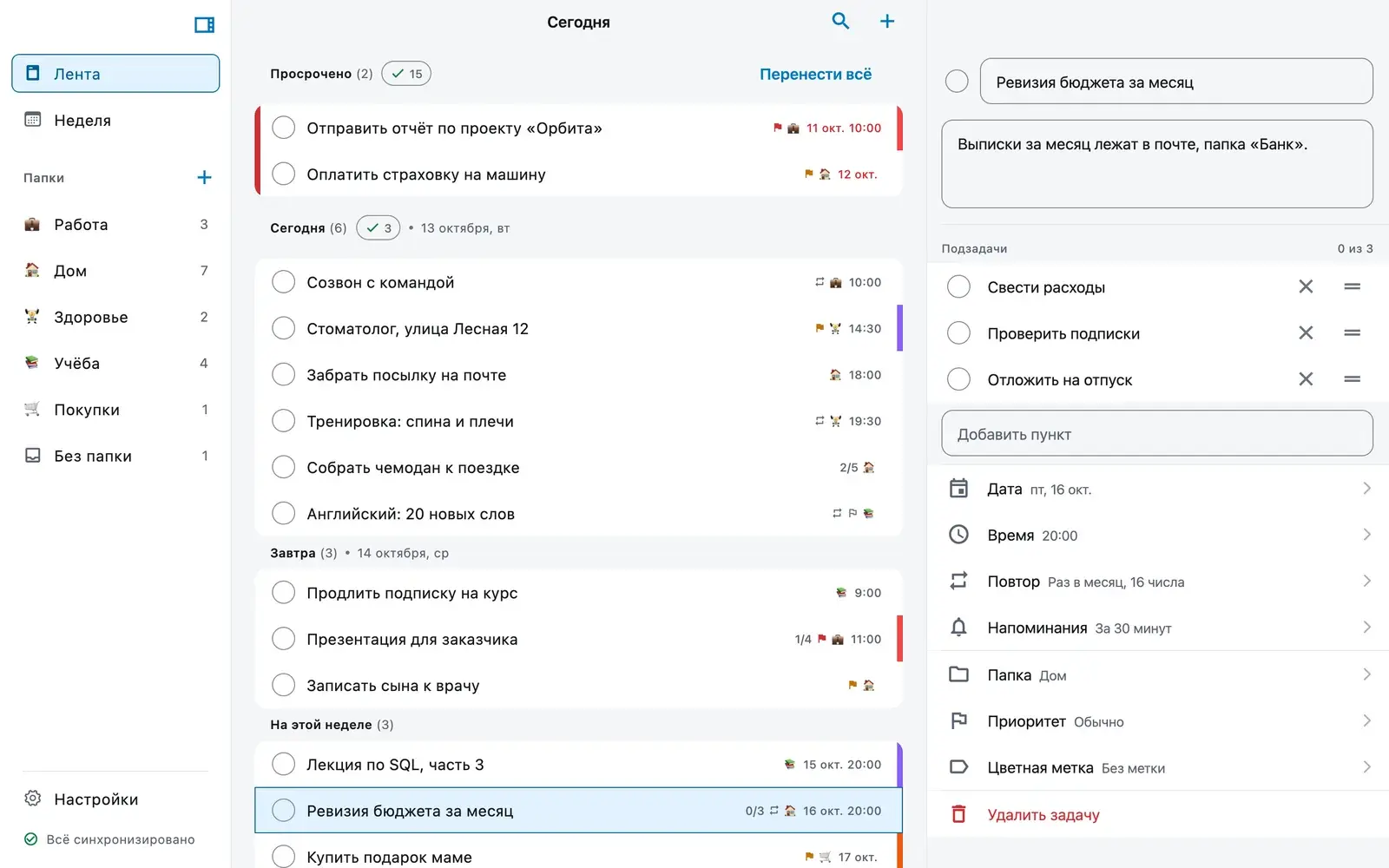This screenshot has height=868, width=1389.
Task: Switch to the Лента view
Action: tap(115, 74)
